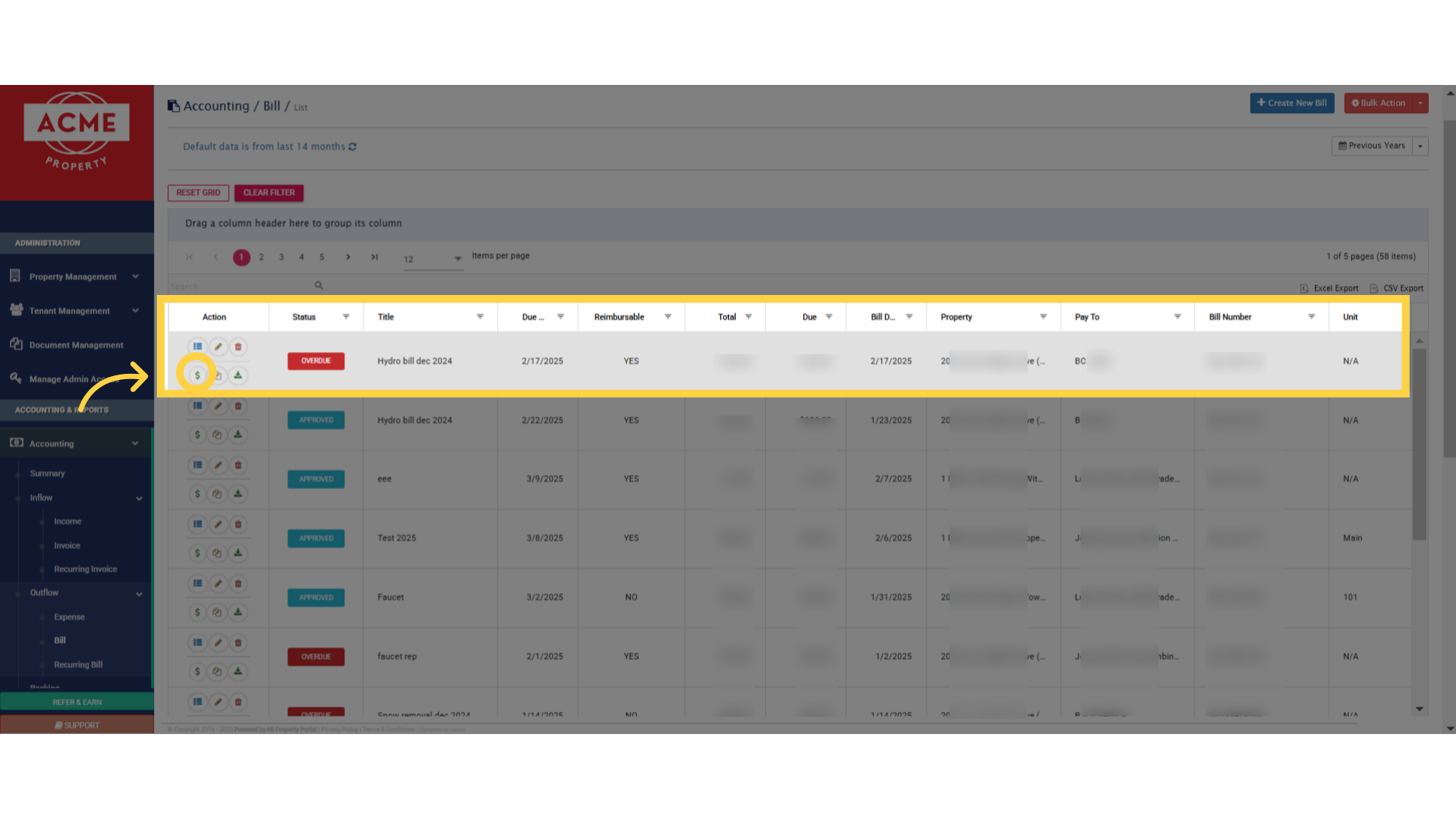Open Invoice under Inflow menu

pyautogui.click(x=67, y=546)
